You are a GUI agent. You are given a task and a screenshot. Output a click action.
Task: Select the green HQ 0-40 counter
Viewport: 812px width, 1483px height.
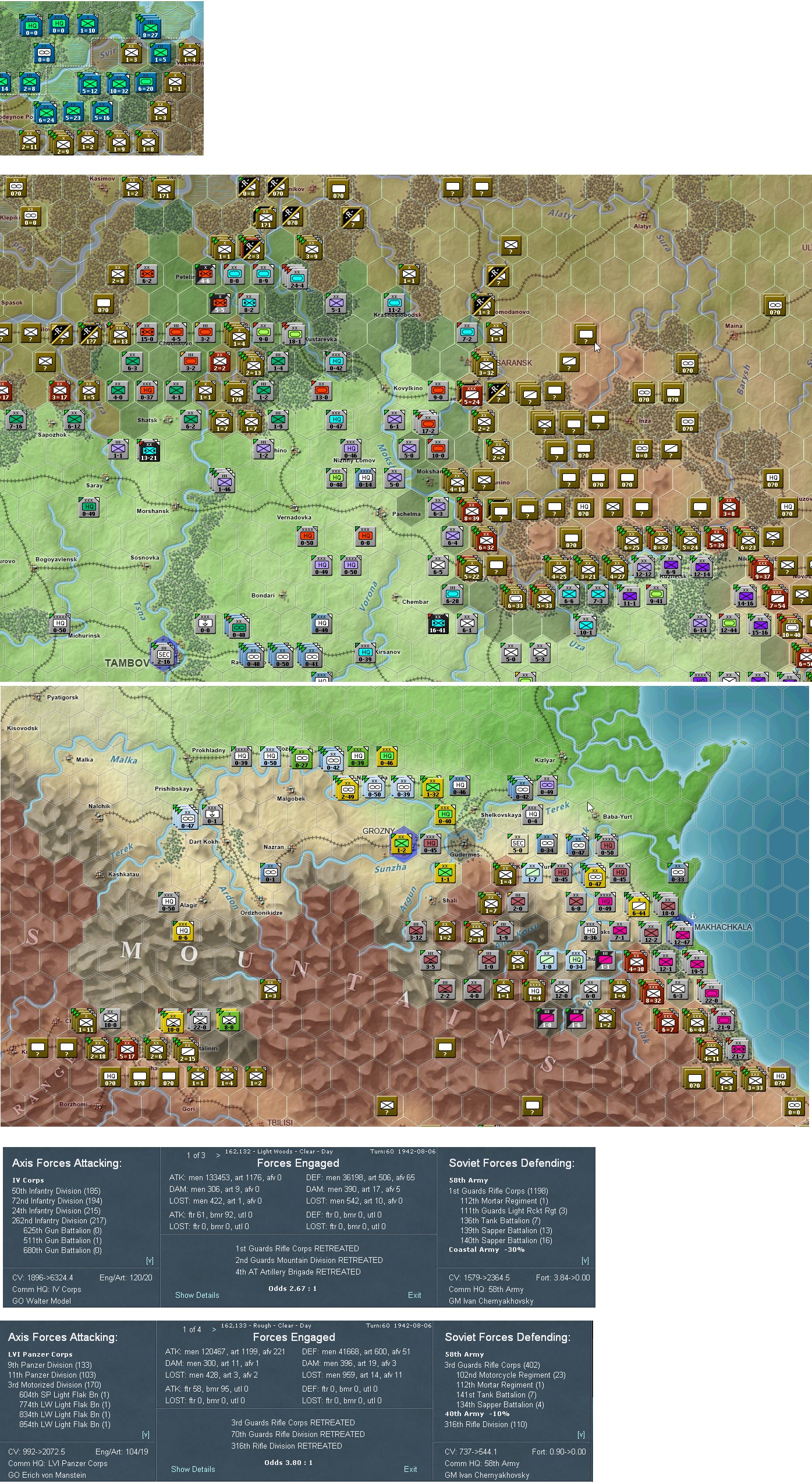445,814
